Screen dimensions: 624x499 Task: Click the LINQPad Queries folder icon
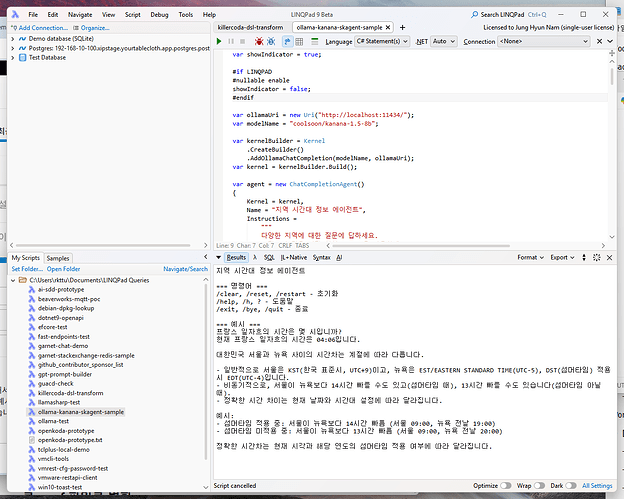coord(23,280)
